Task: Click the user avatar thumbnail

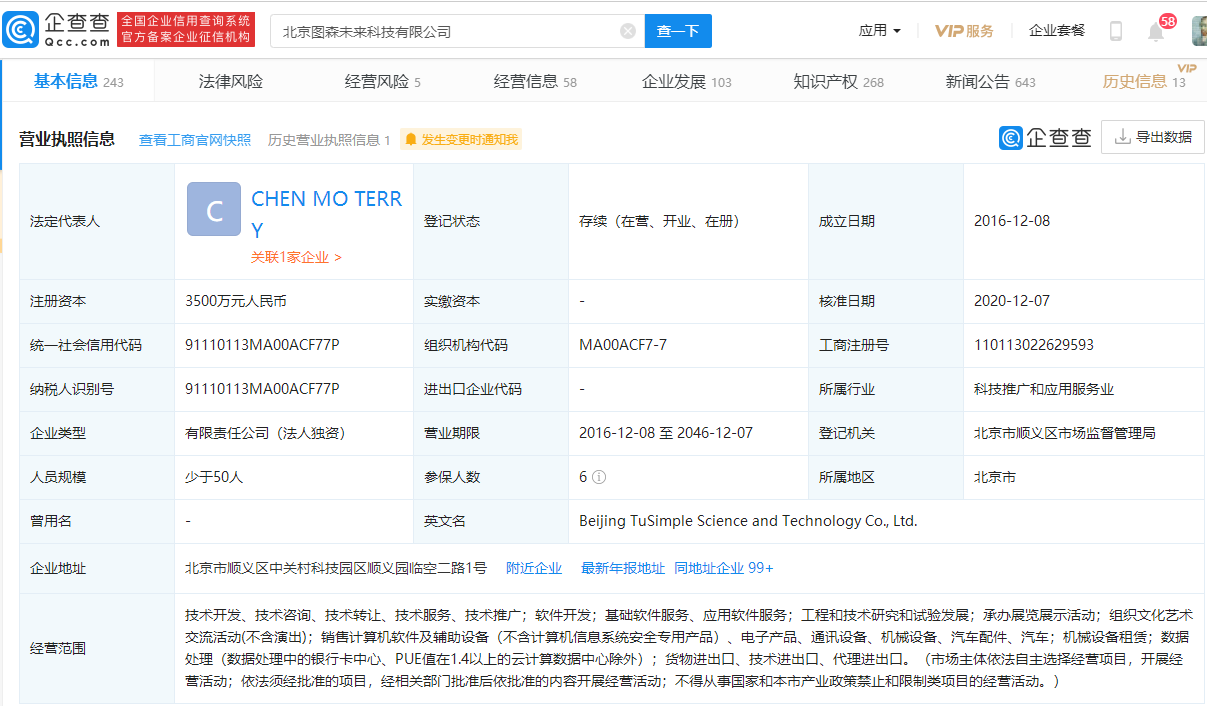Action: (x=1198, y=31)
